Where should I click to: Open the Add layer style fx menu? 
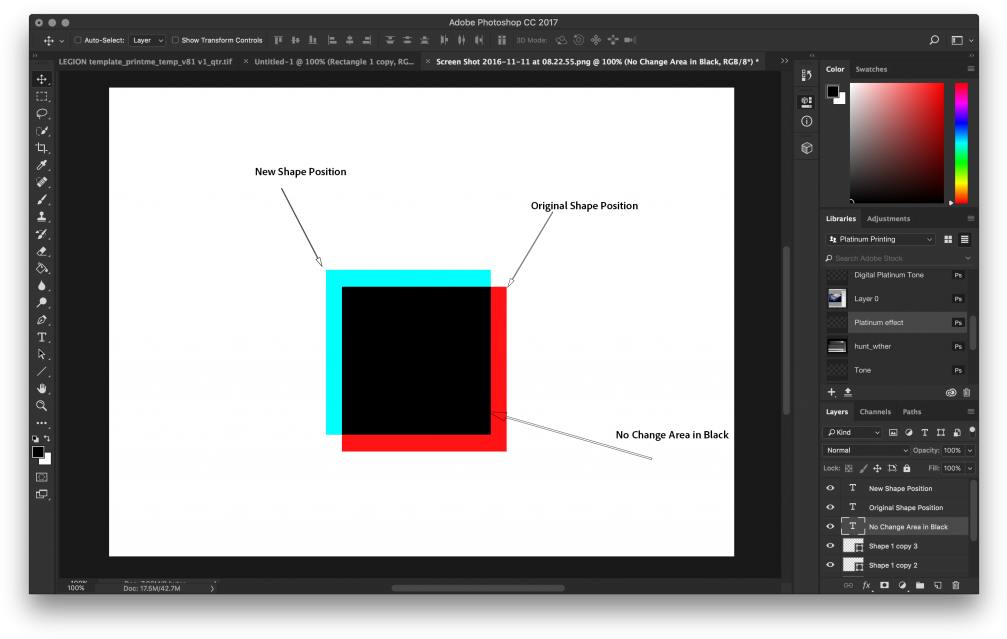point(866,584)
